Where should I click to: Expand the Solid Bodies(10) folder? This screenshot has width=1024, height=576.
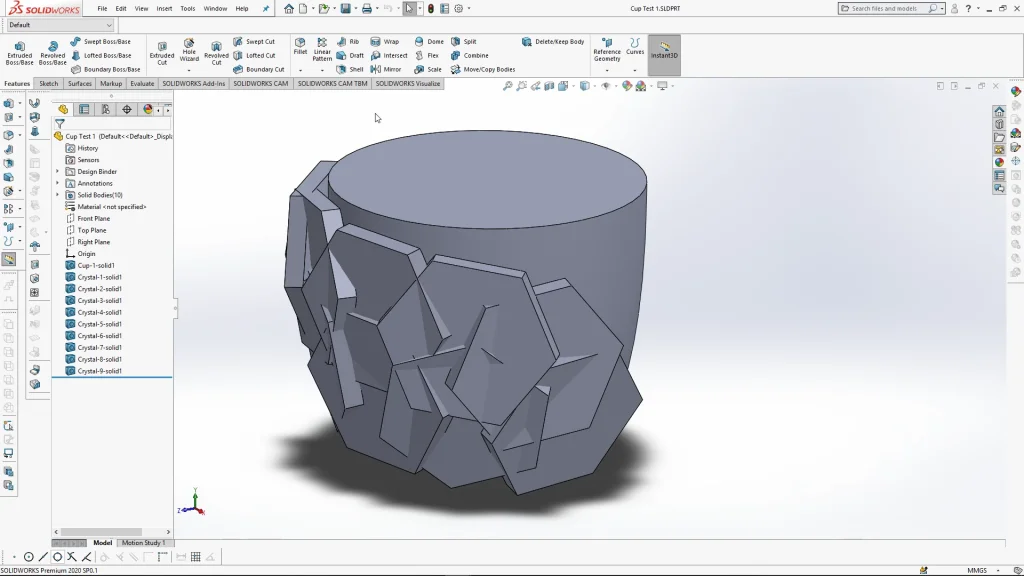[x=58, y=195]
